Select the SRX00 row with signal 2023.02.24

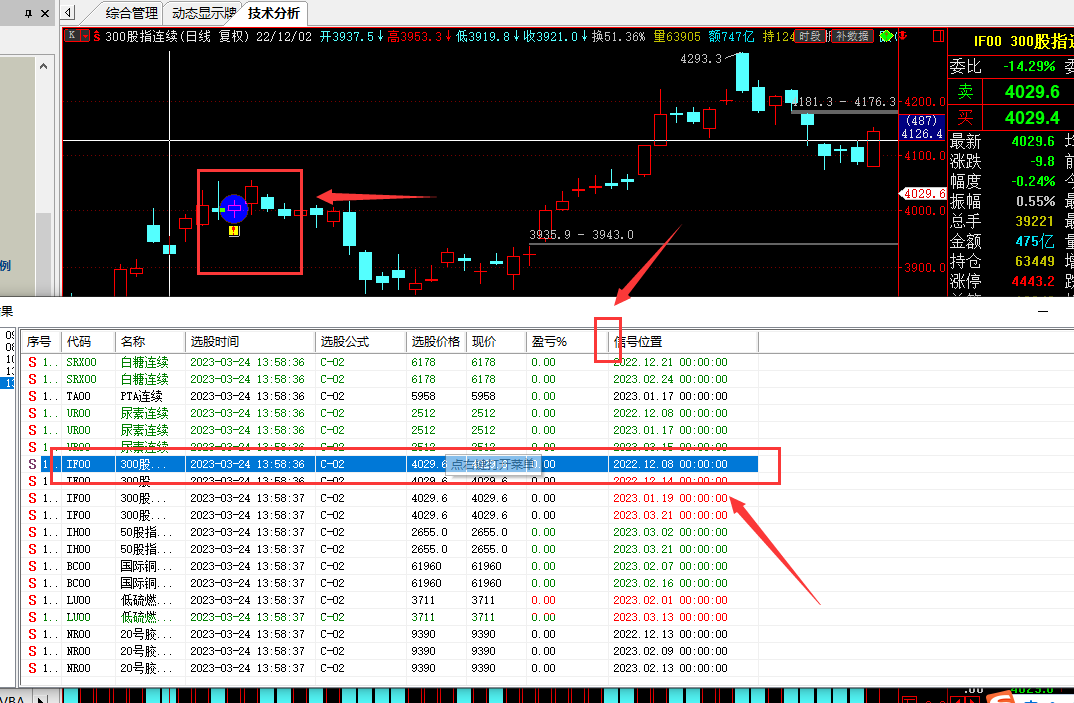pos(390,379)
